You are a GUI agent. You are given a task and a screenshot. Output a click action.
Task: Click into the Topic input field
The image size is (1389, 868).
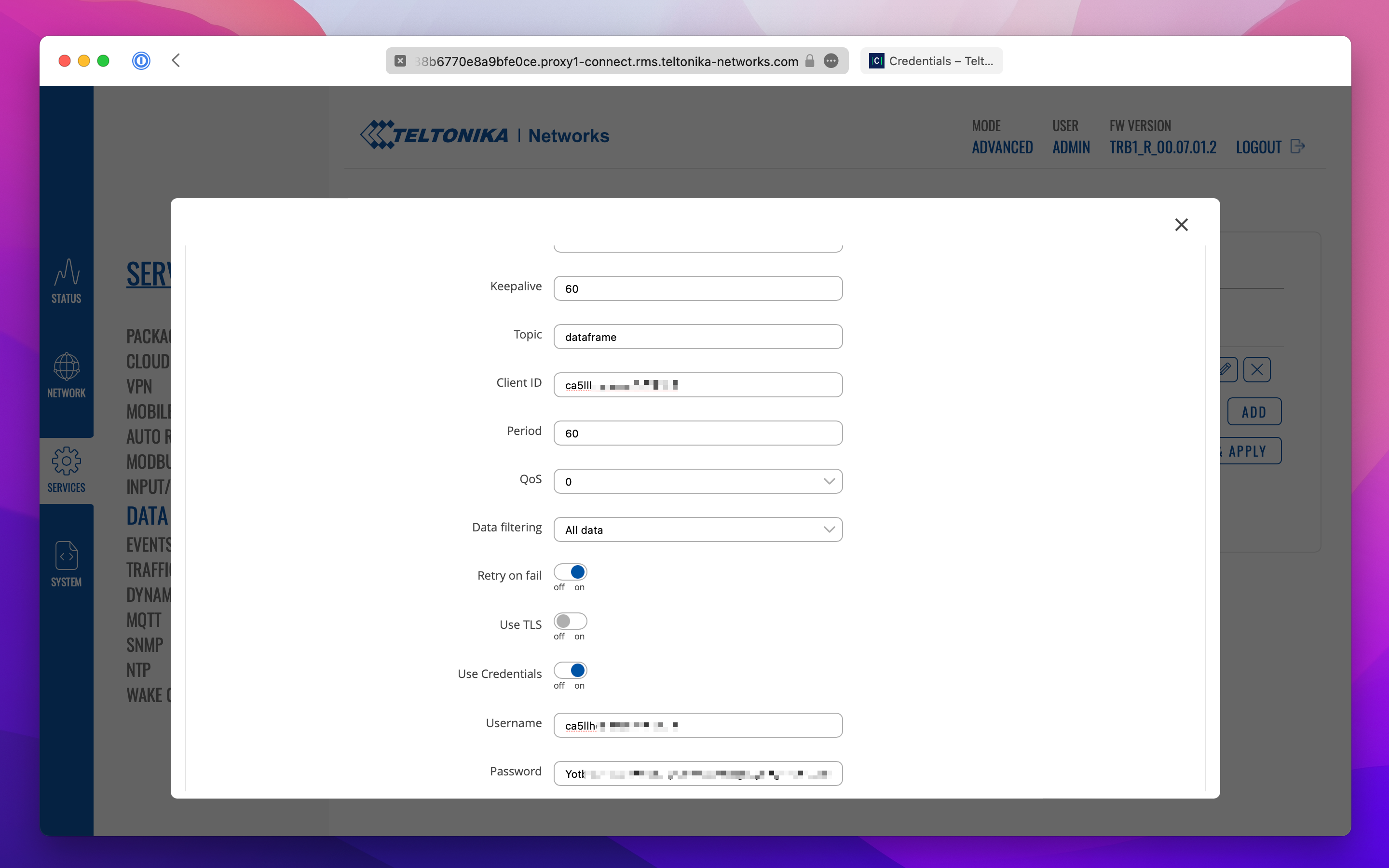697,337
